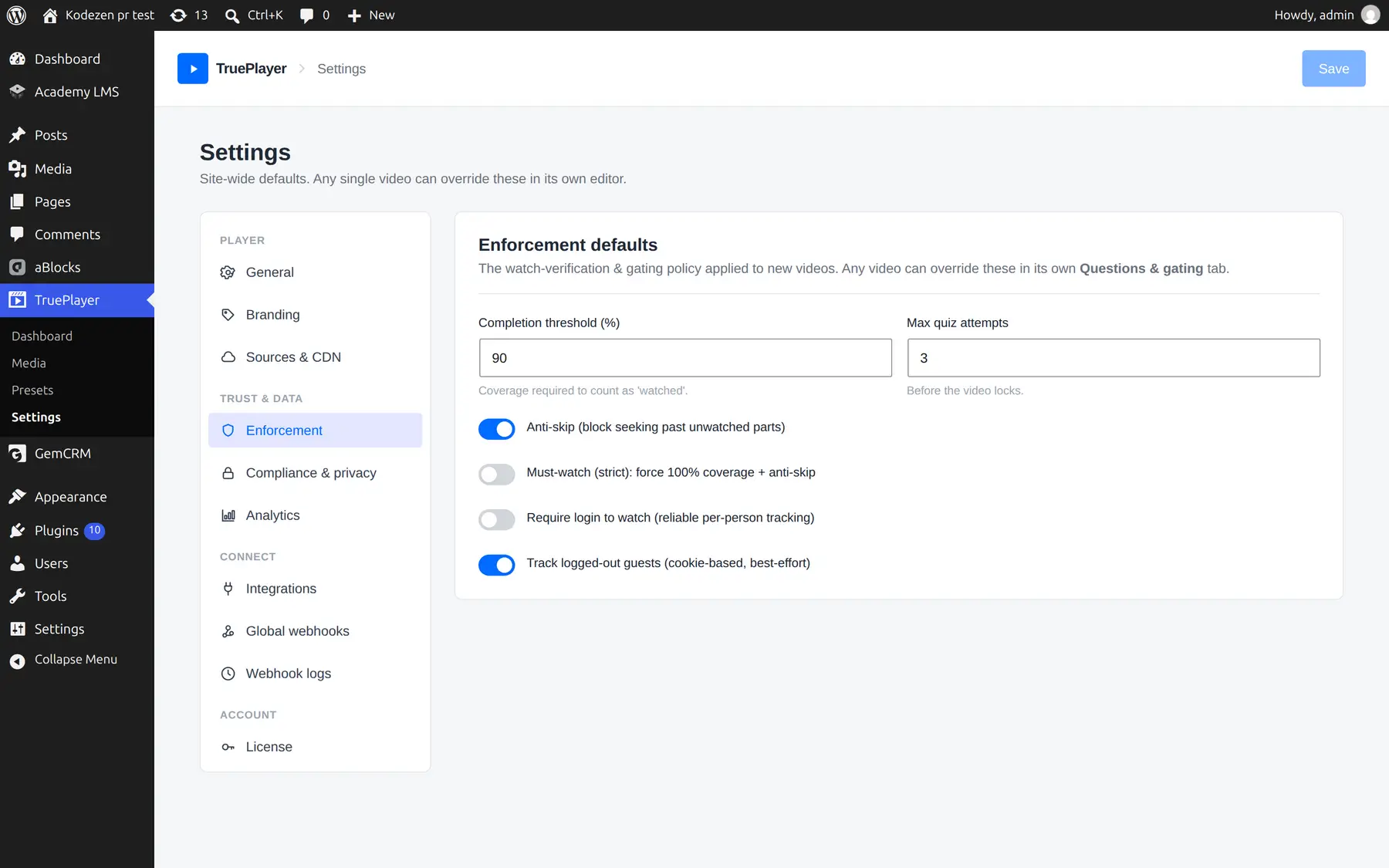Open the Appearance menu item

tap(77, 497)
